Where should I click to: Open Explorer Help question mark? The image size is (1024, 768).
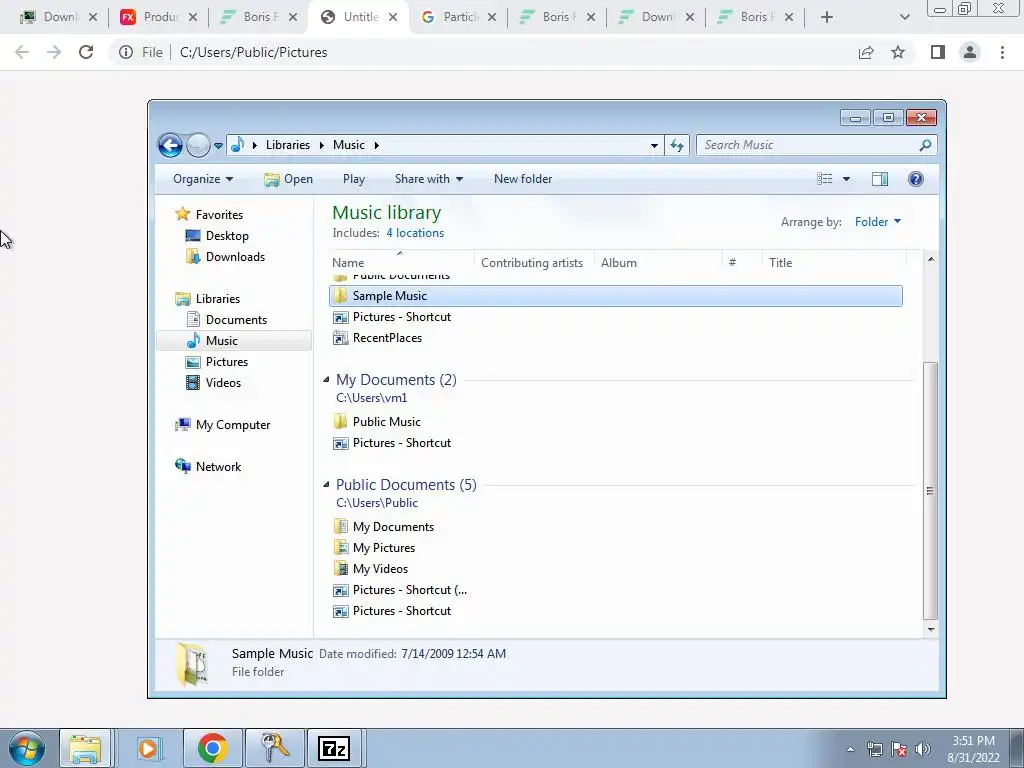[916, 179]
